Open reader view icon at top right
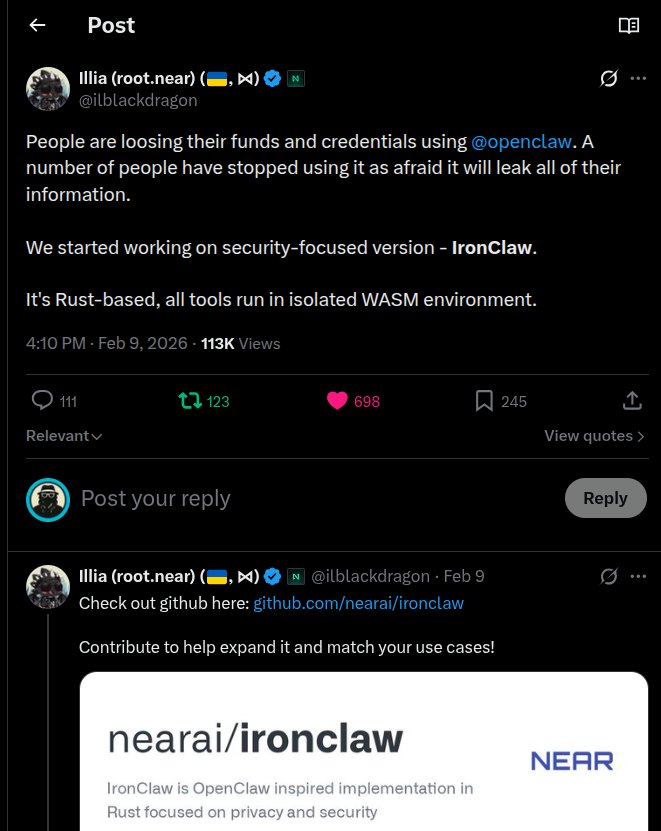The width and height of the screenshot is (661, 831). [629, 26]
